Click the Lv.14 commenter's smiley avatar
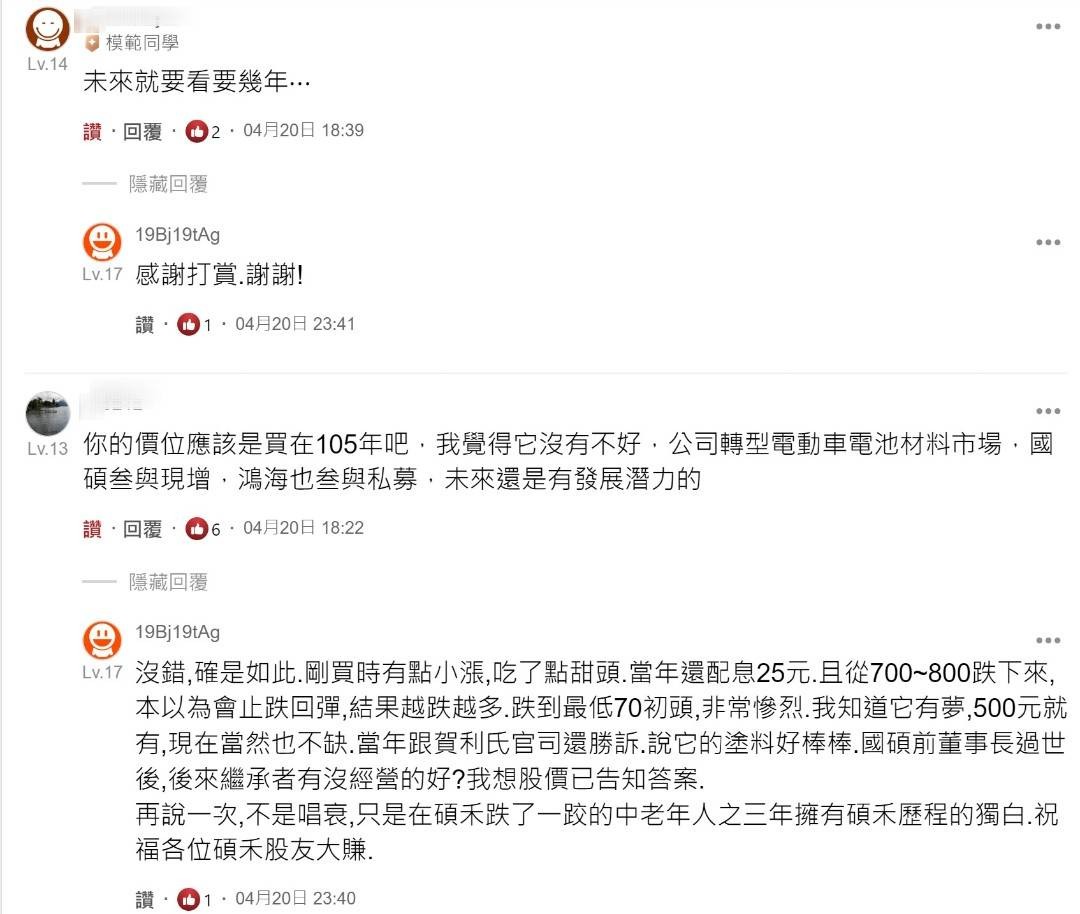The image size is (1080, 914). (x=48, y=29)
